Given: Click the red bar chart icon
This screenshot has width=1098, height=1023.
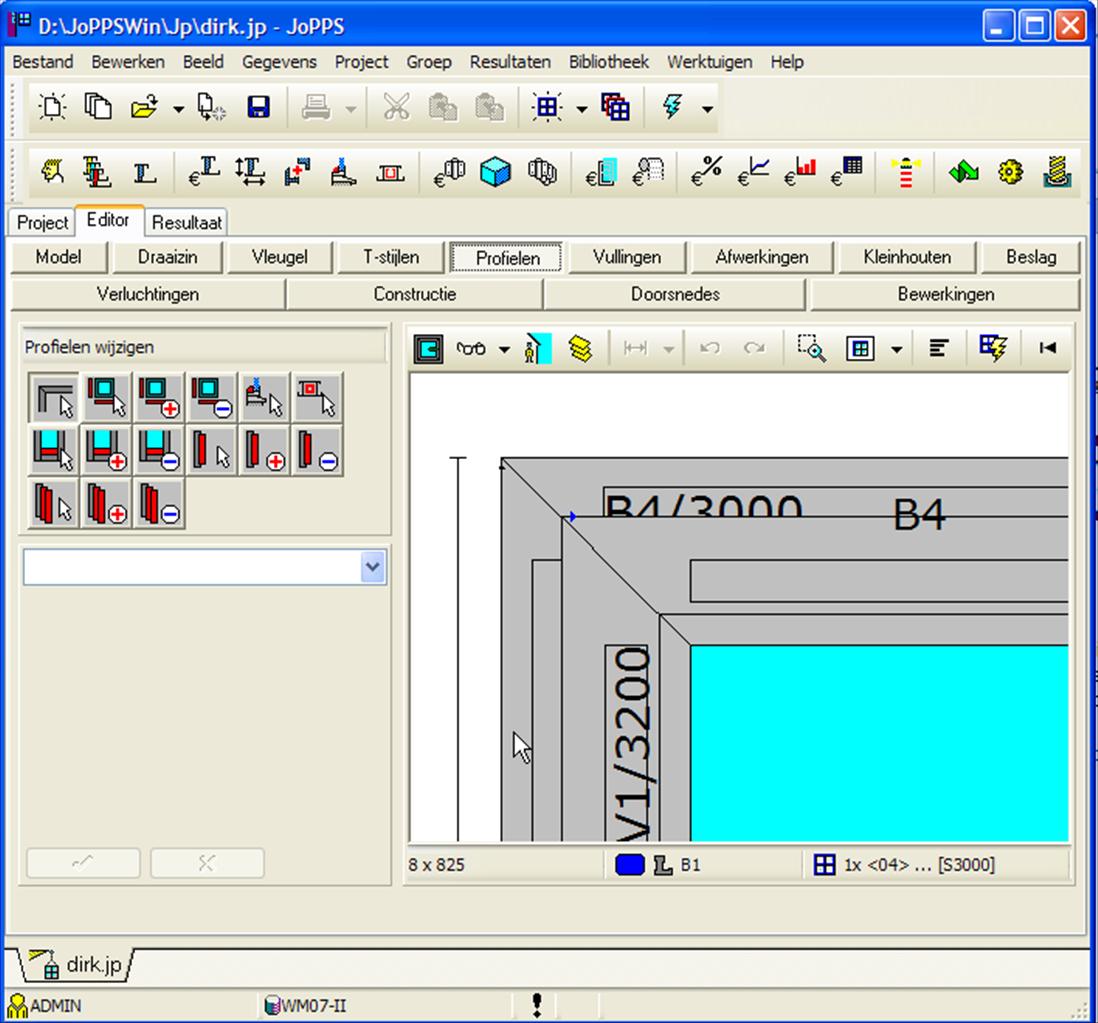Looking at the screenshot, I should coord(800,172).
